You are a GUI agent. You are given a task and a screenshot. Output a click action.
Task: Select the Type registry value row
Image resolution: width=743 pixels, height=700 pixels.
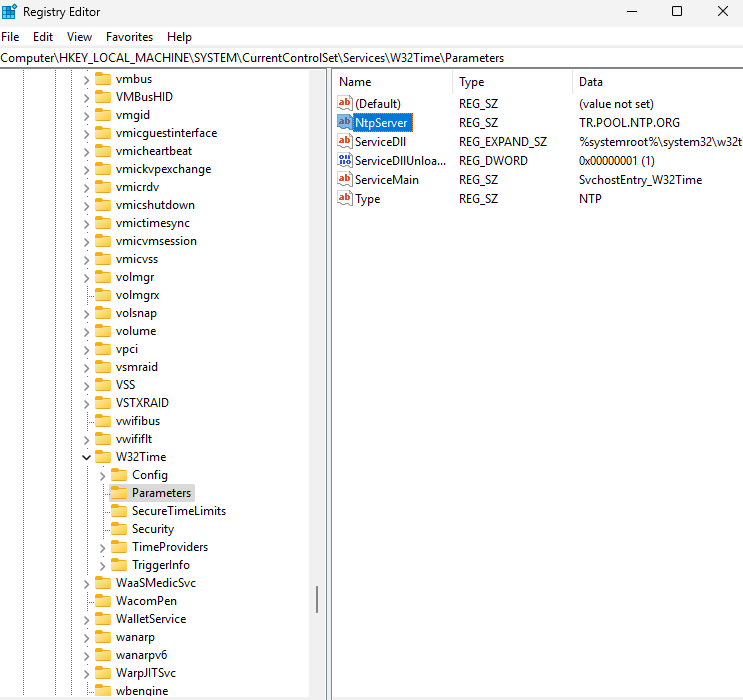pyautogui.click(x=367, y=198)
